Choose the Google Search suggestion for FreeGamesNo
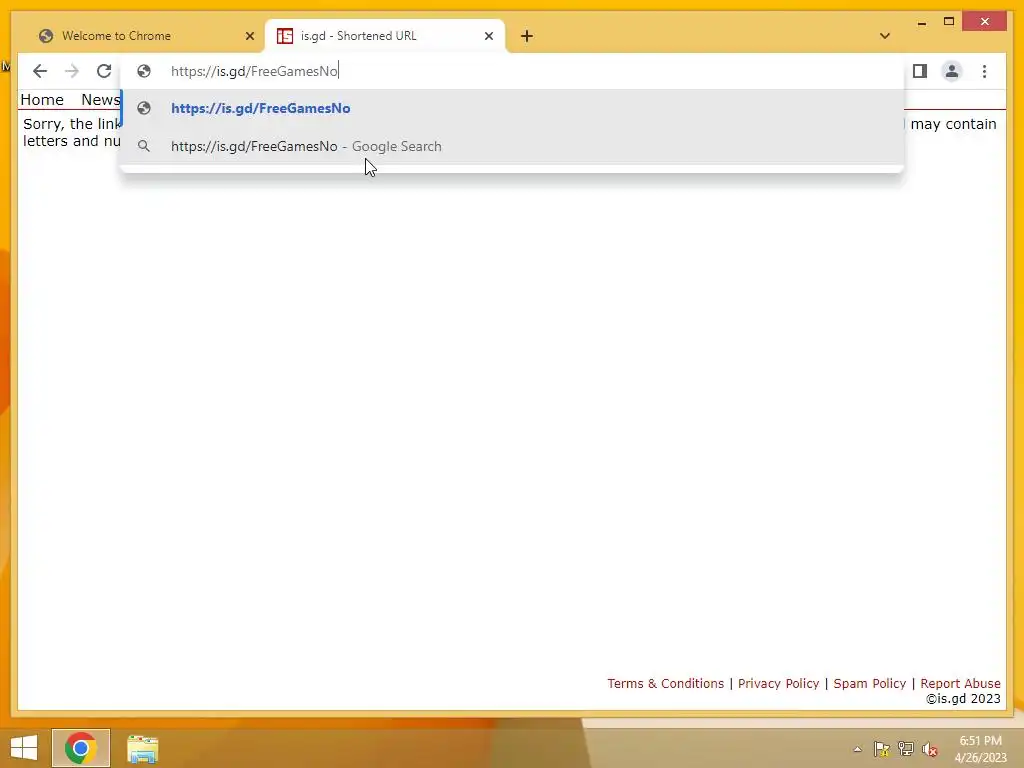Screen dimensions: 1024x768 (513, 146)
